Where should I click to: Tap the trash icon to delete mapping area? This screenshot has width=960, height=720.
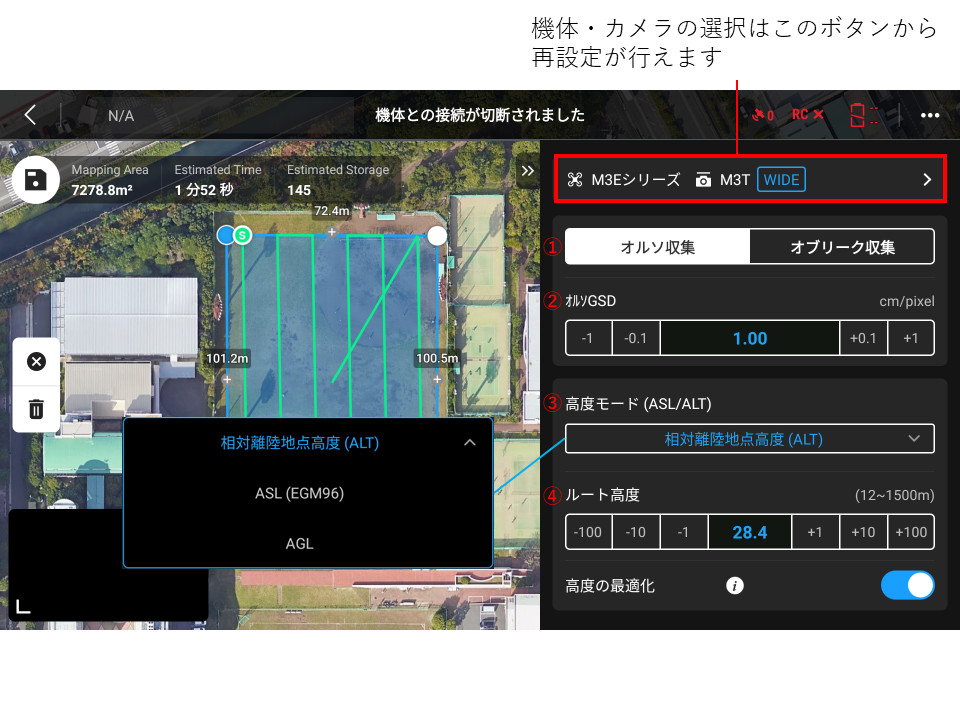(36, 408)
